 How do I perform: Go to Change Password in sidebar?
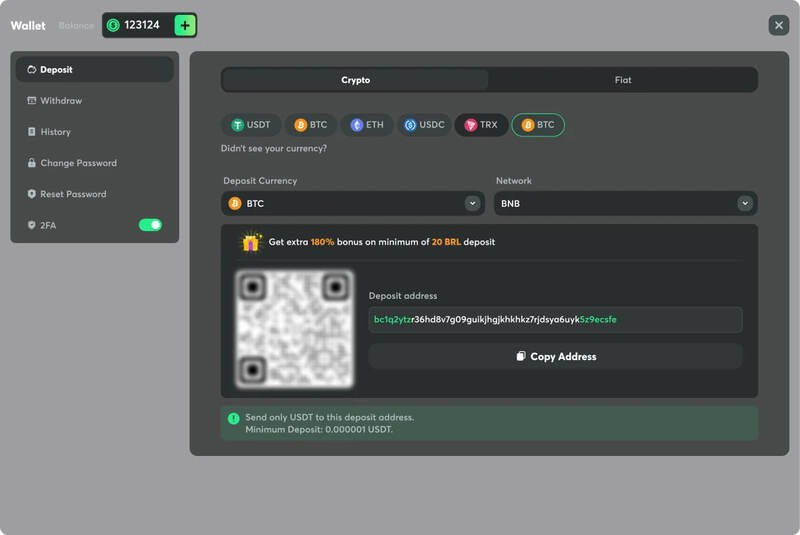78,163
